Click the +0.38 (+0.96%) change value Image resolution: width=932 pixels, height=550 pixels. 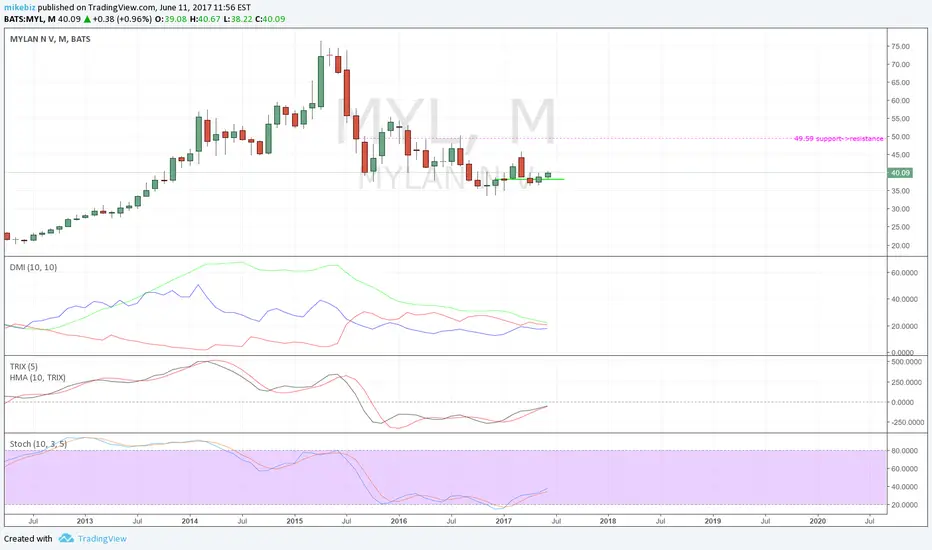[x=122, y=19]
